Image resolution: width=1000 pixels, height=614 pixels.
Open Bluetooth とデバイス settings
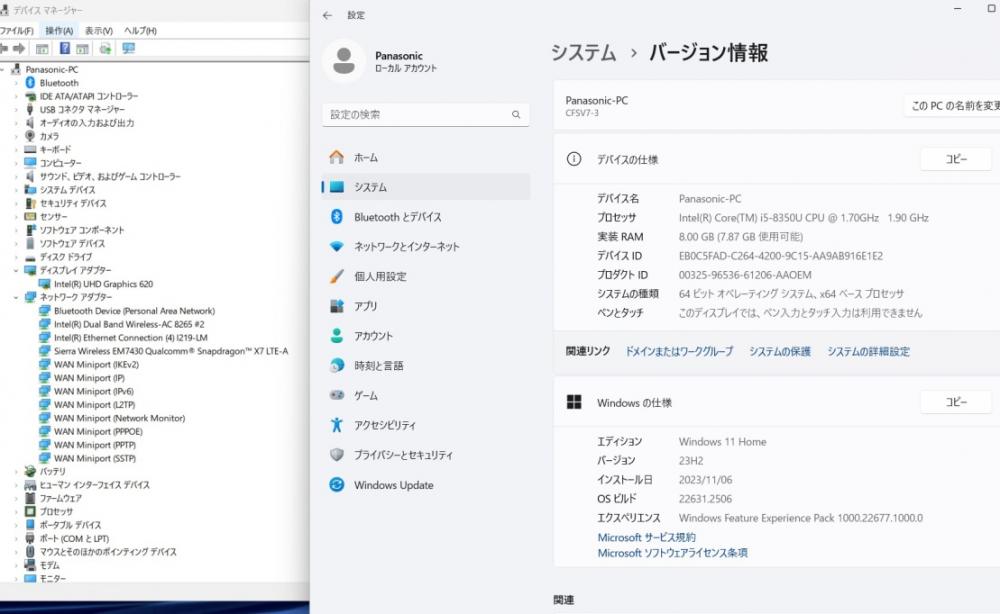[426, 217]
